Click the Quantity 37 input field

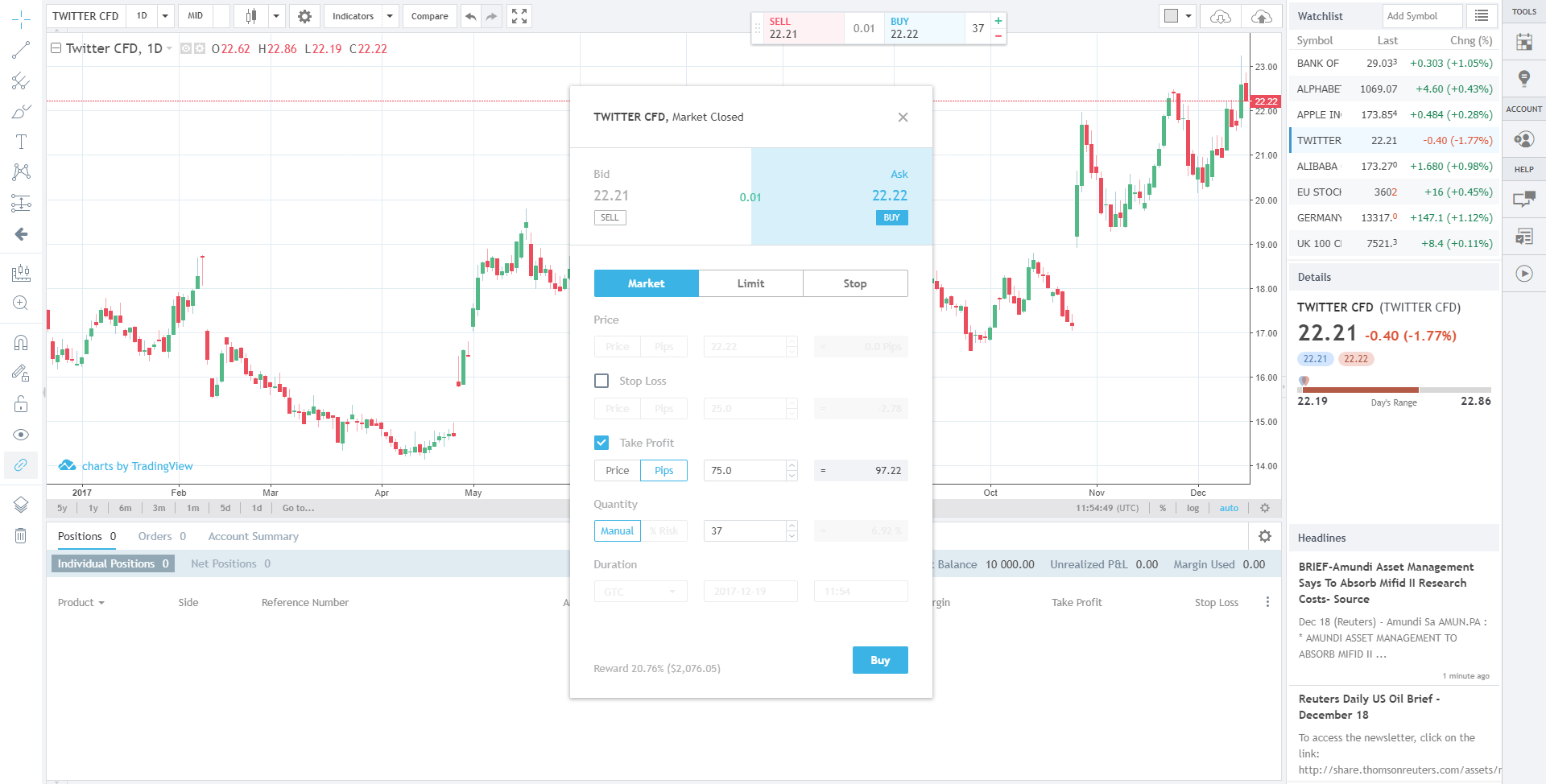pos(745,531)
